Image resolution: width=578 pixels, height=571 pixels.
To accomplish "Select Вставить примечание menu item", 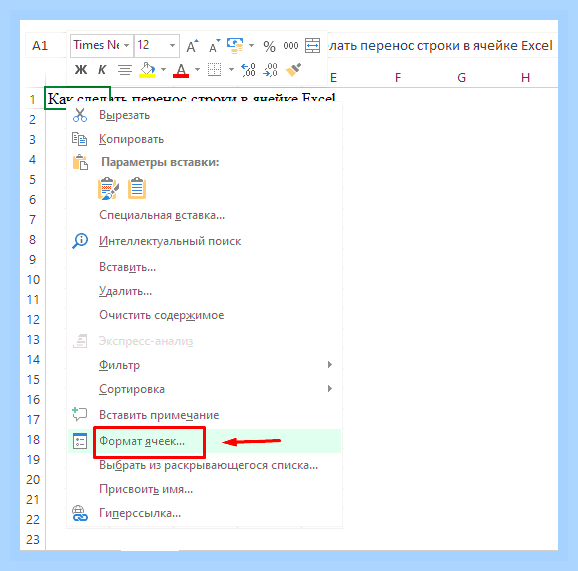I will pyautogui.click(x=205, y=415).
